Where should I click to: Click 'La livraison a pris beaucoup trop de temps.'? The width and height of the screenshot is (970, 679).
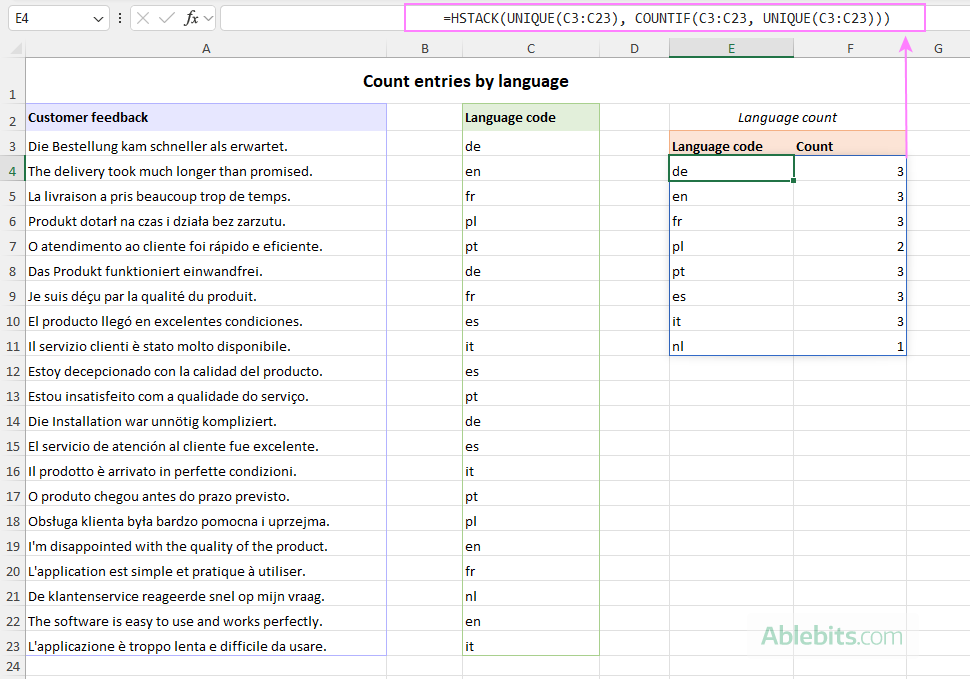click(159, 197)
